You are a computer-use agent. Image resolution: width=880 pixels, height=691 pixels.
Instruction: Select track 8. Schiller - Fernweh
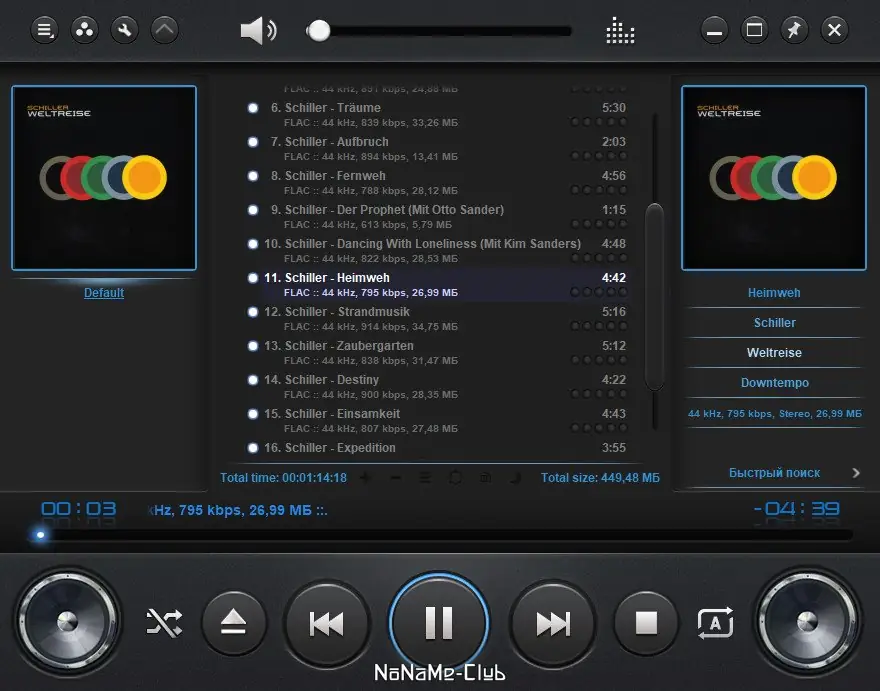tap(447, 182)
